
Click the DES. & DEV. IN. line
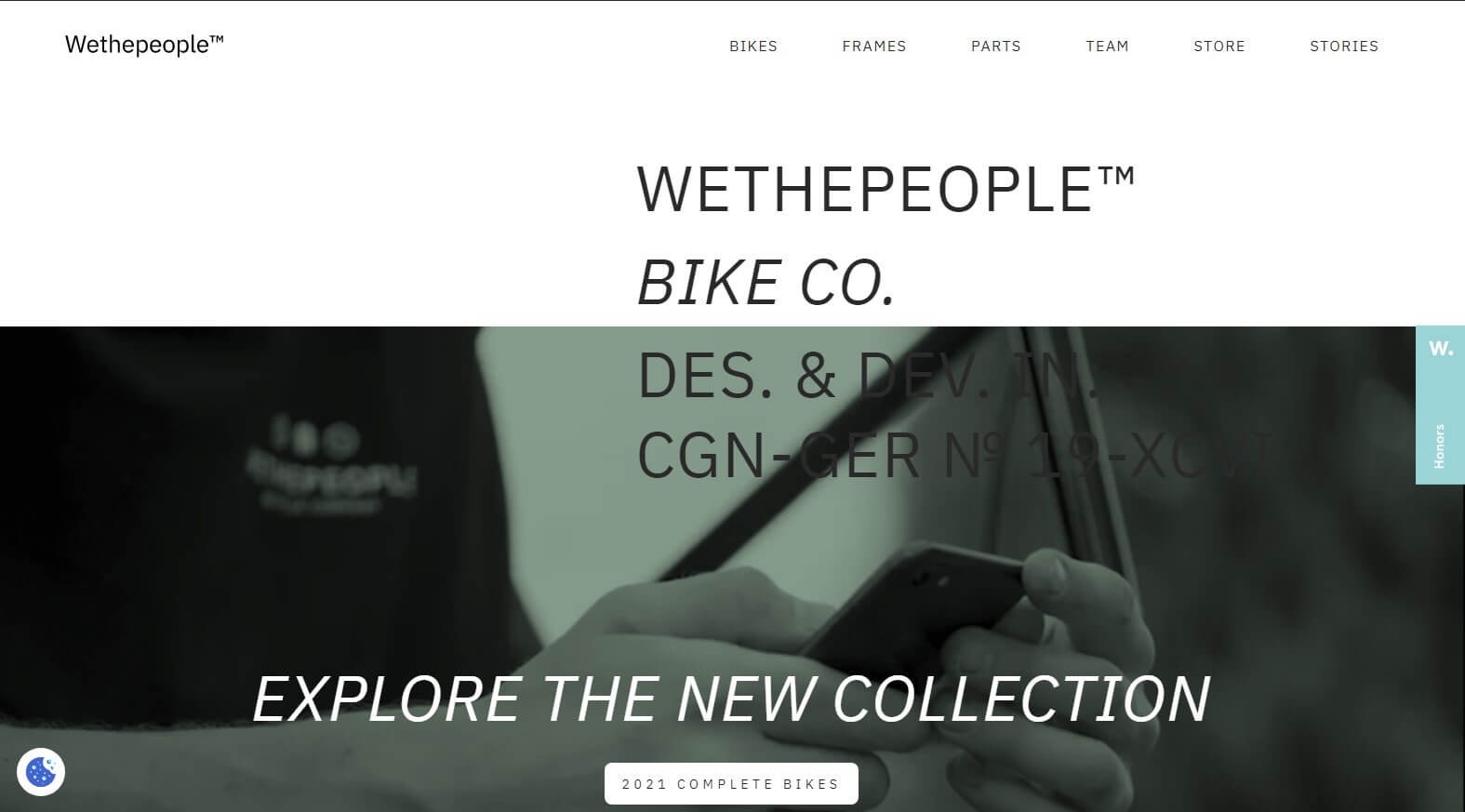(869, 376)
